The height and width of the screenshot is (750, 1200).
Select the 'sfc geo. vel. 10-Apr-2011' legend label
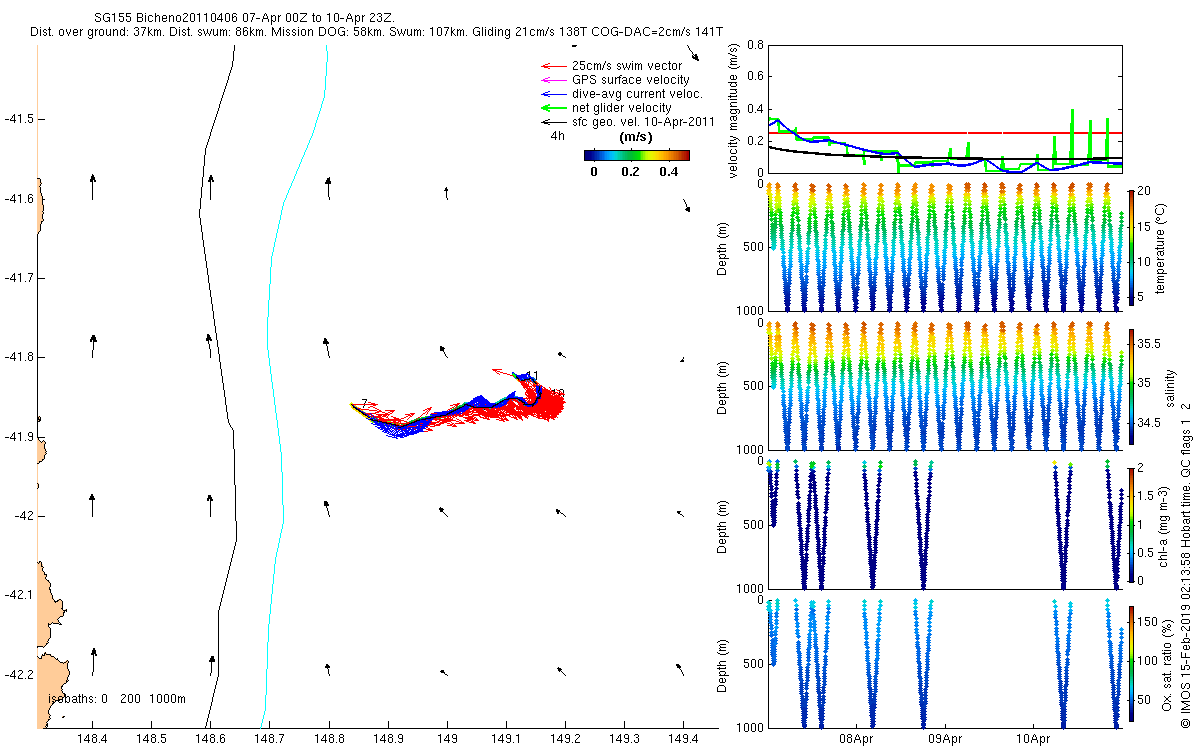642,122
